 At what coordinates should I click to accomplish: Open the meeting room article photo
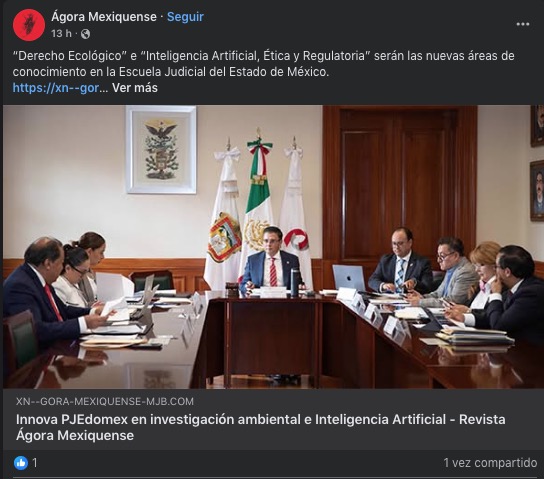coord(272,246)
